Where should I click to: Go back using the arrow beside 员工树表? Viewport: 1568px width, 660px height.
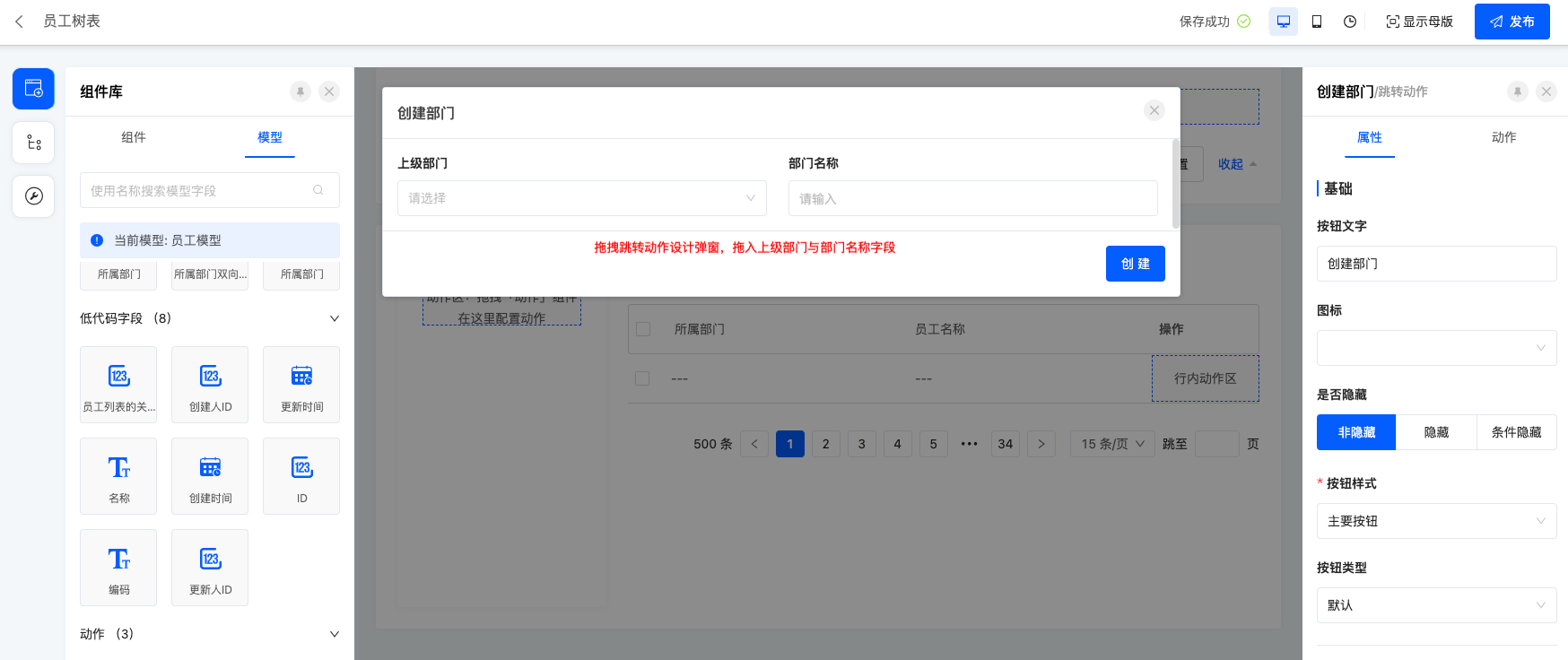(19, 22)
